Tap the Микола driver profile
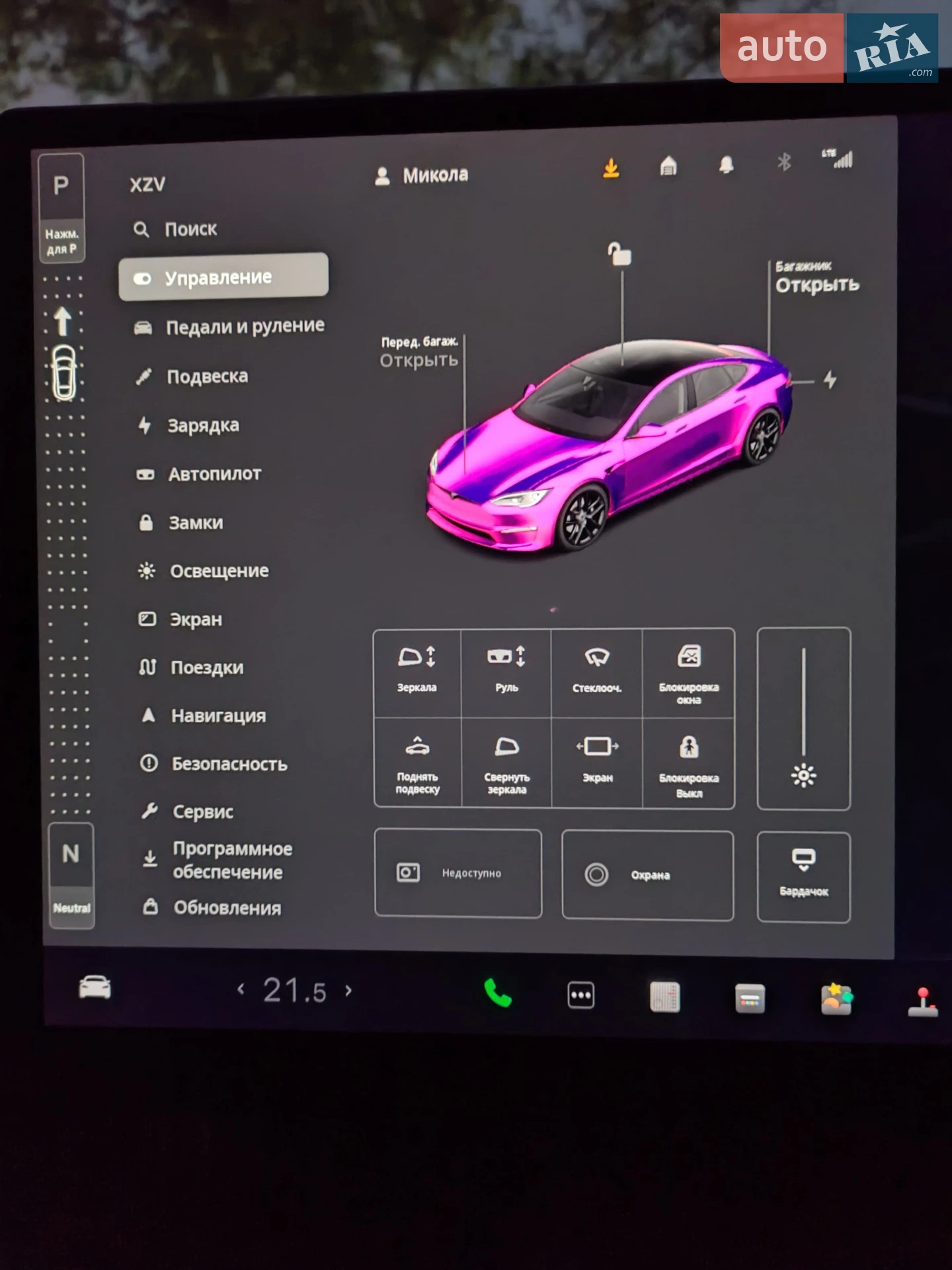The height and width of the screenshot is (1270, 952). click(x=421, y=175)
